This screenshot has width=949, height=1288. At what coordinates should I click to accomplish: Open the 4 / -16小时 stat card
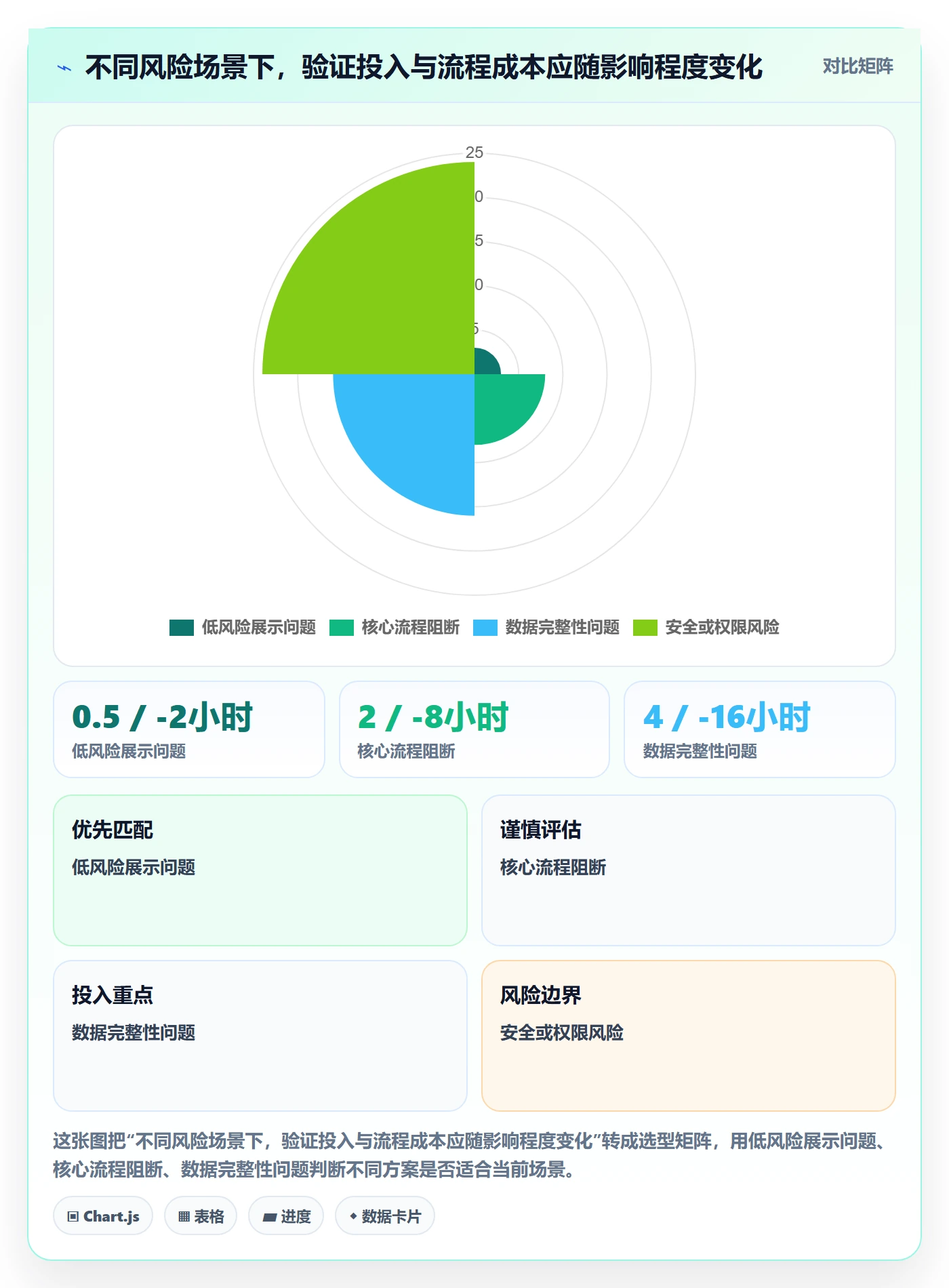coord(760,729)
